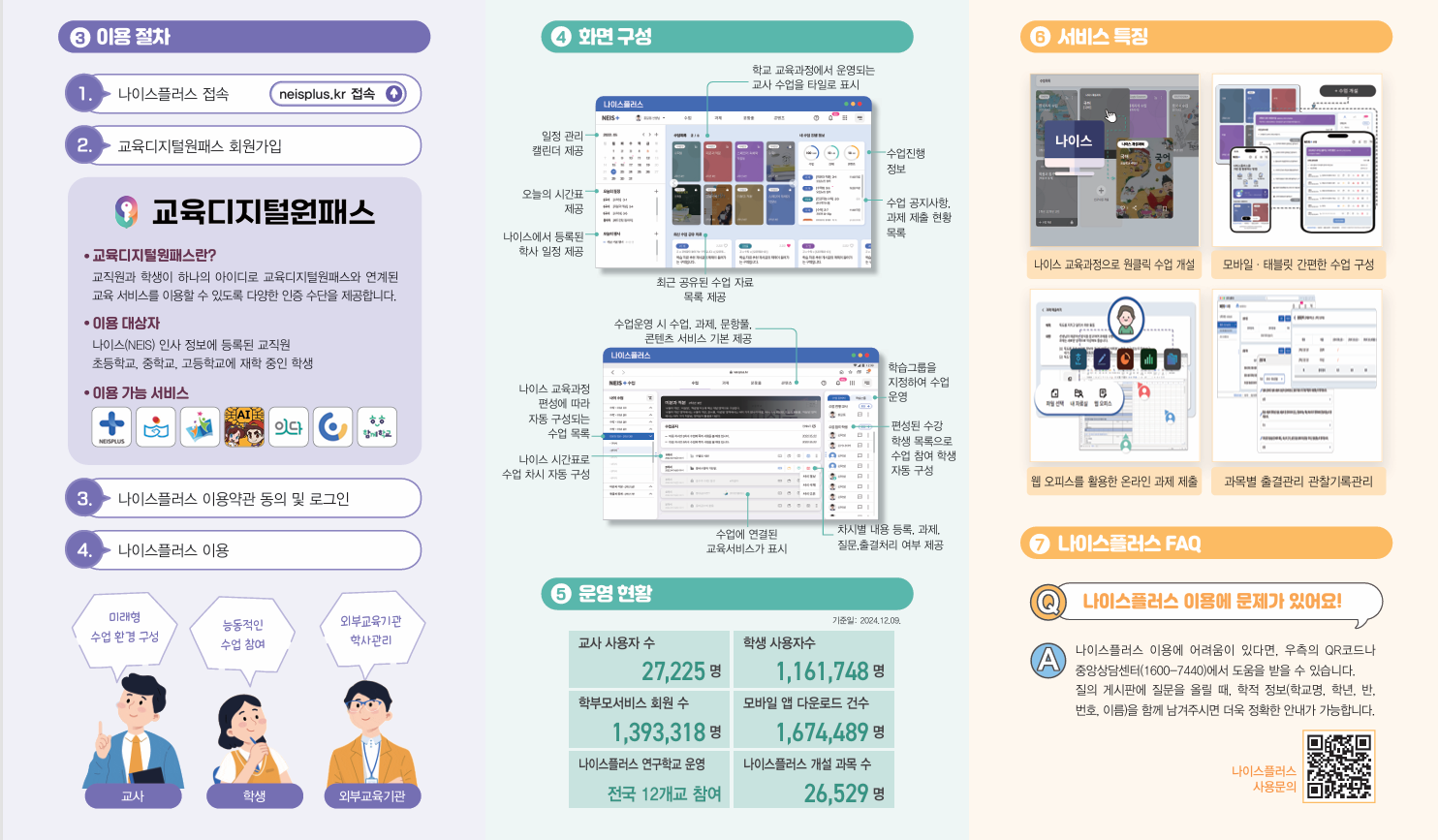This screenshot has height=840, width=1438.
Task: Select the colorful star figures on book icon
Action: point(200,426)
